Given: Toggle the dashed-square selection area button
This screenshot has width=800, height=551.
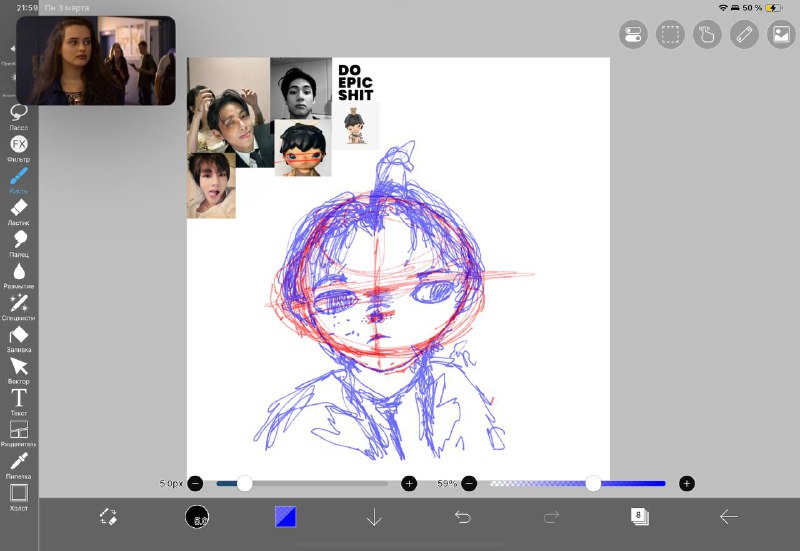Looking at the screenshot, I should pyautogui.click(x=670, y=35).
